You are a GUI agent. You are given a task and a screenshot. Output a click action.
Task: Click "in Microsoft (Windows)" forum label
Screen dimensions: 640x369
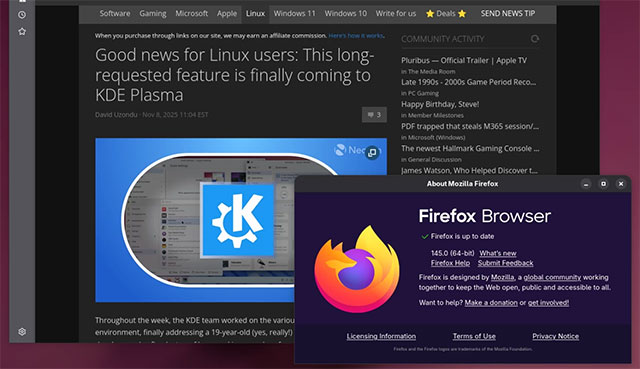pos(433,138)
